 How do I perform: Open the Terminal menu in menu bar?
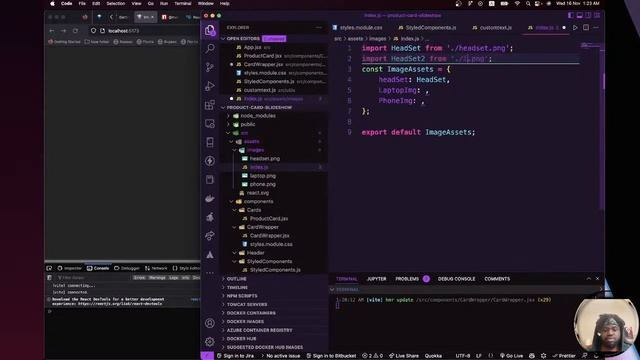coord(182,4)
